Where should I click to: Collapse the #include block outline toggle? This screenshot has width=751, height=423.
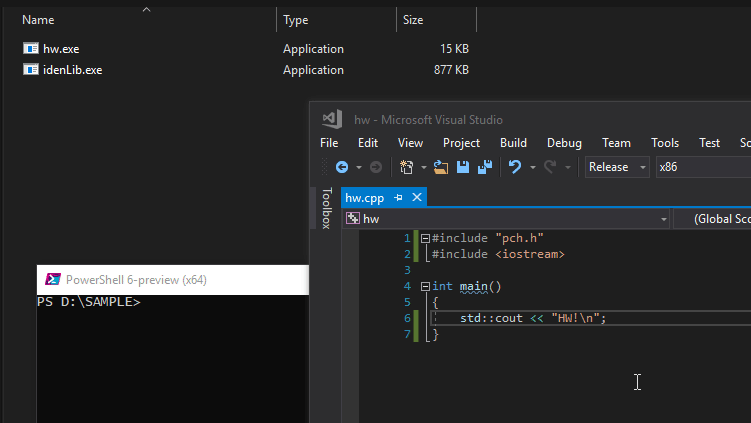(425, 238)
